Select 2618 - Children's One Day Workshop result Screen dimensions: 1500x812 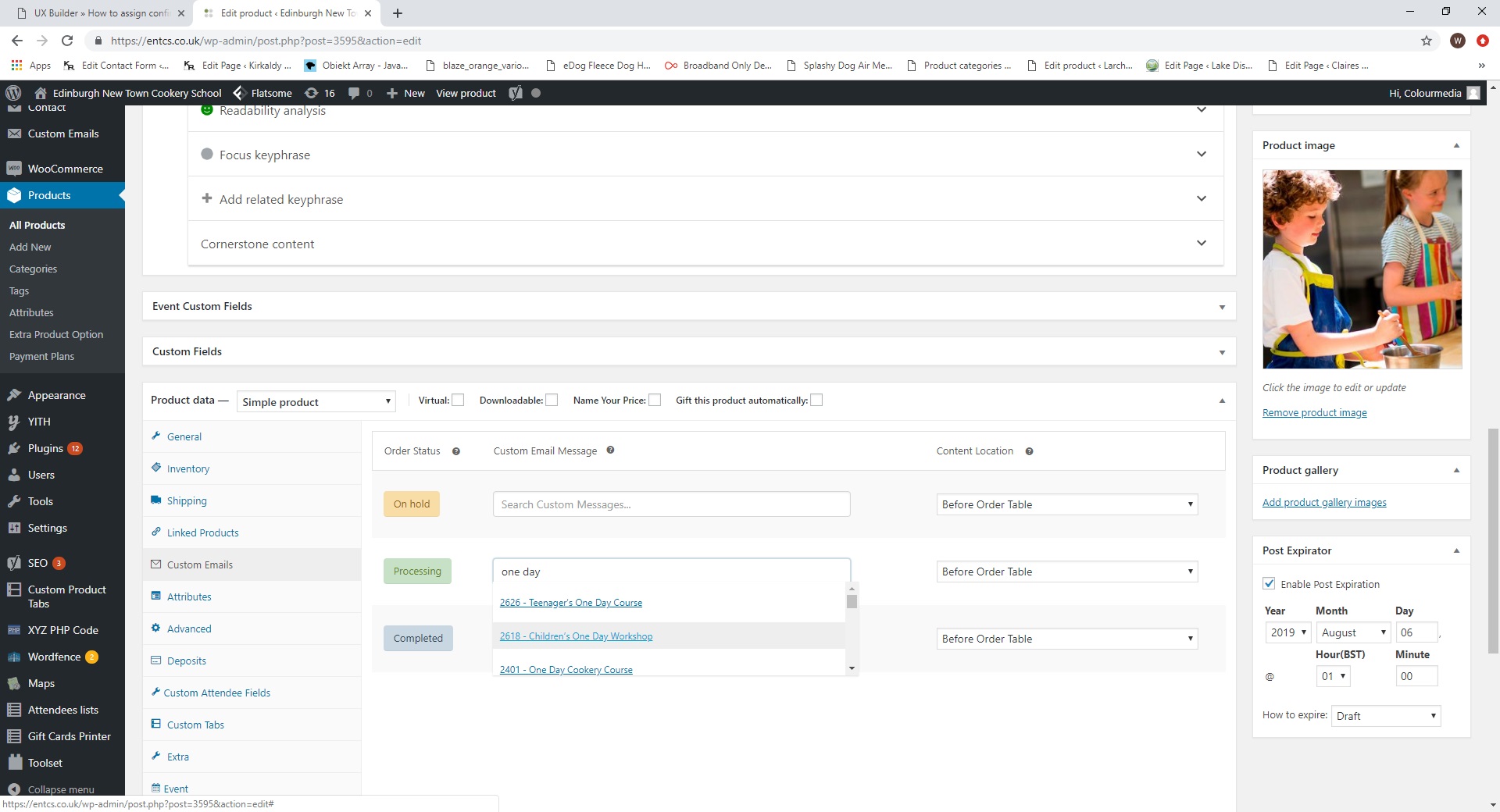click(576, 636)
